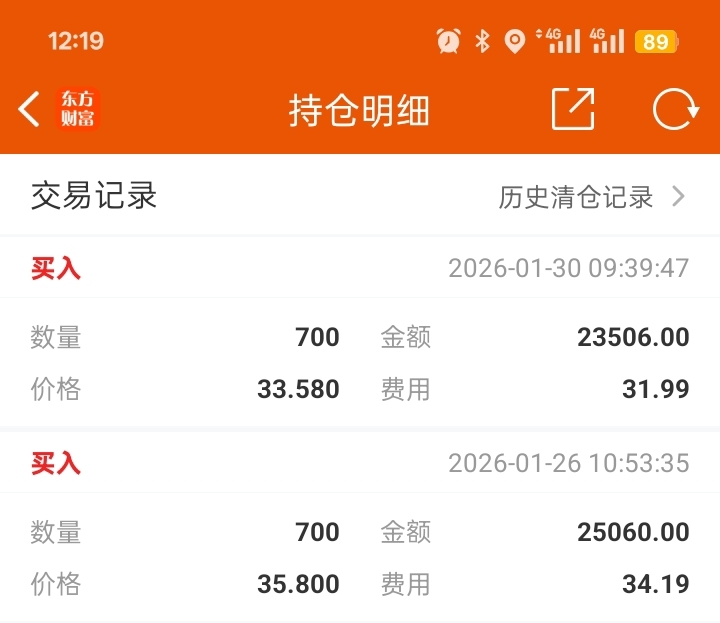Tap the share/export icon
Viewport: 720px width, 623px height.
(x=573, y=110)
